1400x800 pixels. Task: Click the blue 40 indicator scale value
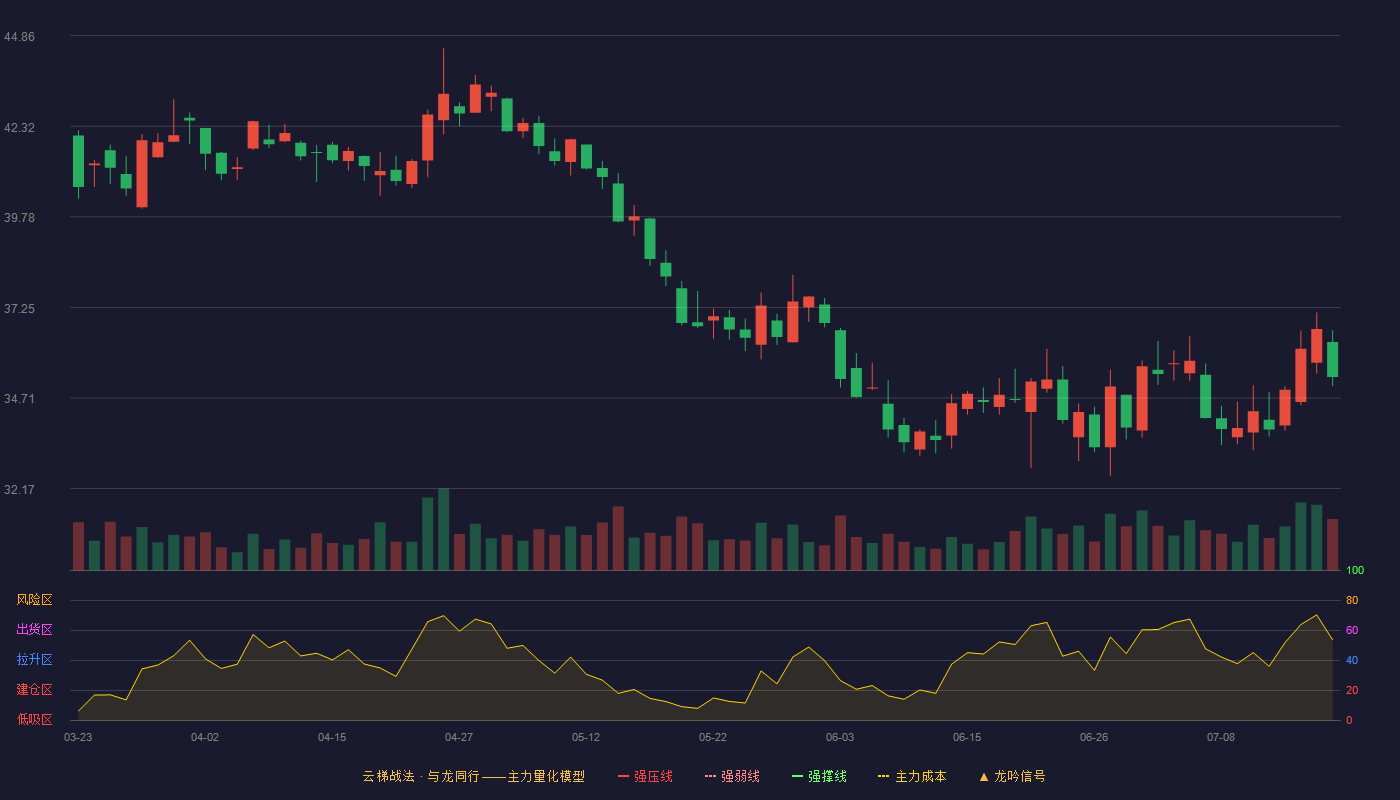point(1352,660)
